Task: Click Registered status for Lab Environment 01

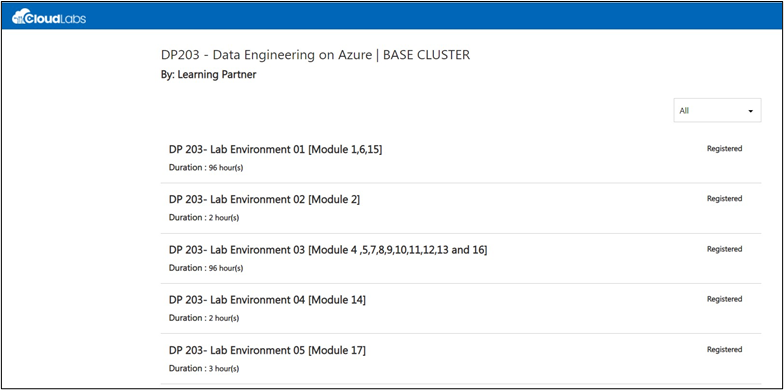Action: tap(724, 148)
